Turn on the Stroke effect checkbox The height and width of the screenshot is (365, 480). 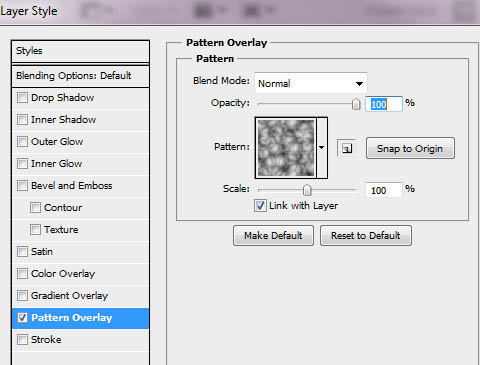click(x=22, y=340)
